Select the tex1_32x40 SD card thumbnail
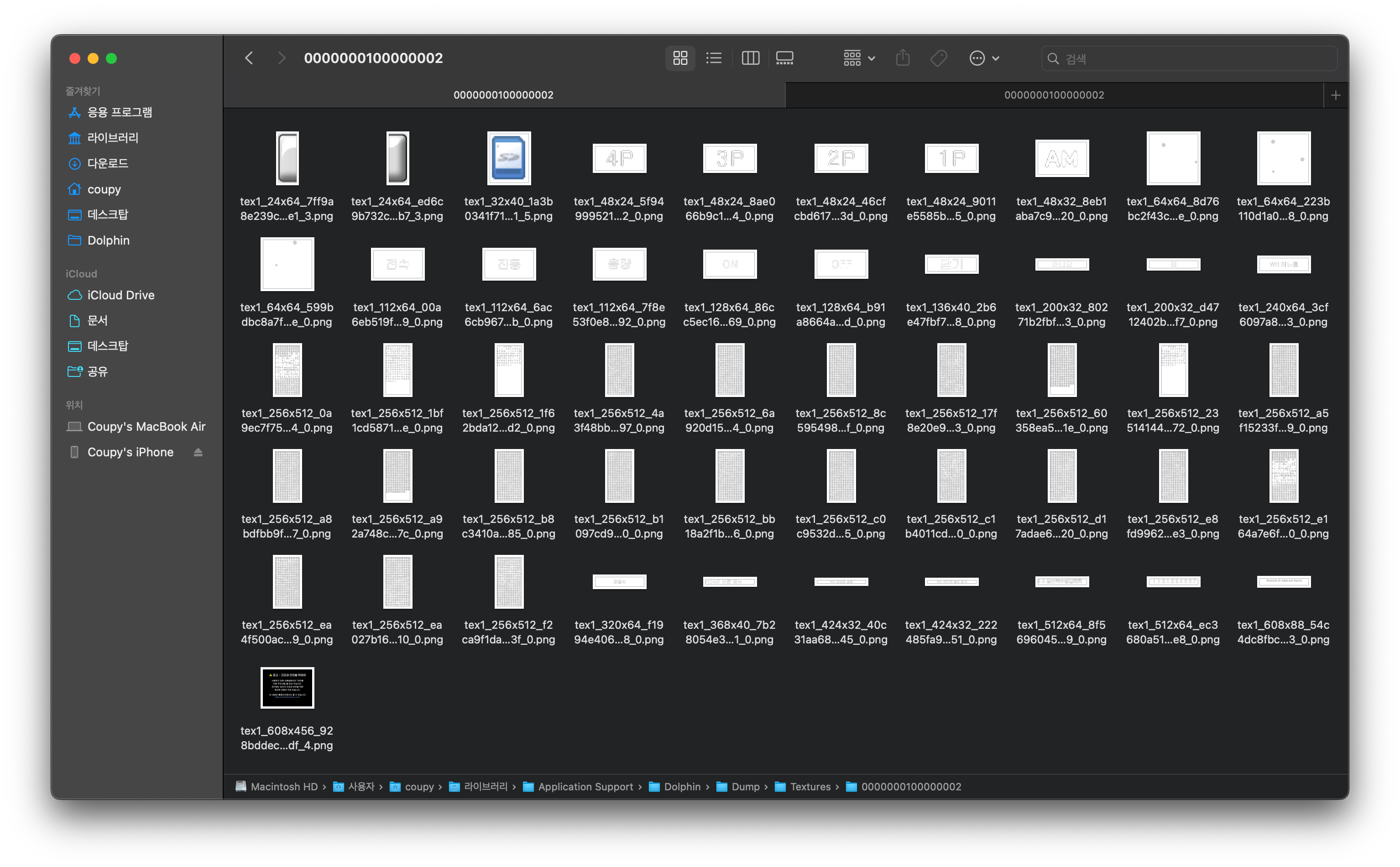1400x867 pixels. 508,158
